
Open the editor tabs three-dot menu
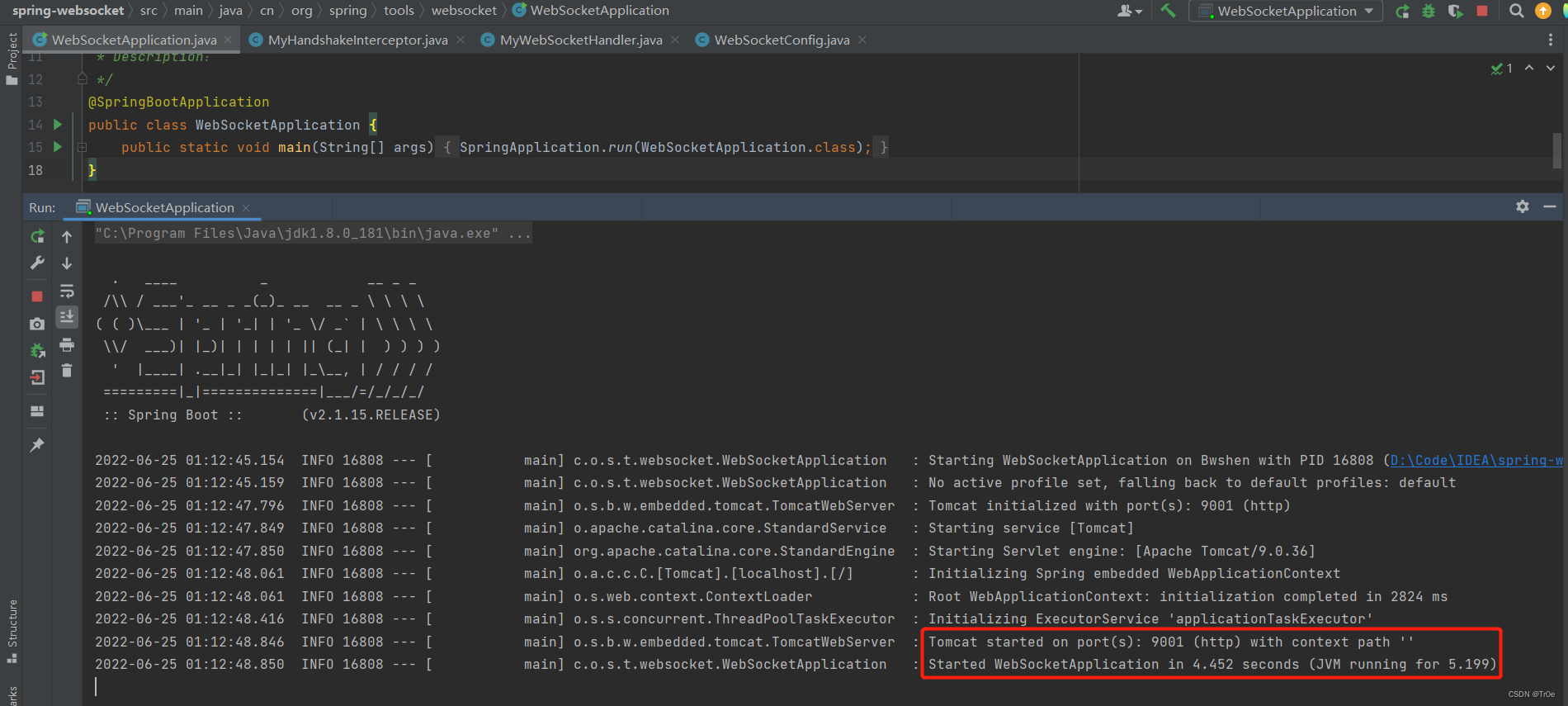[x=1551, y=40]
